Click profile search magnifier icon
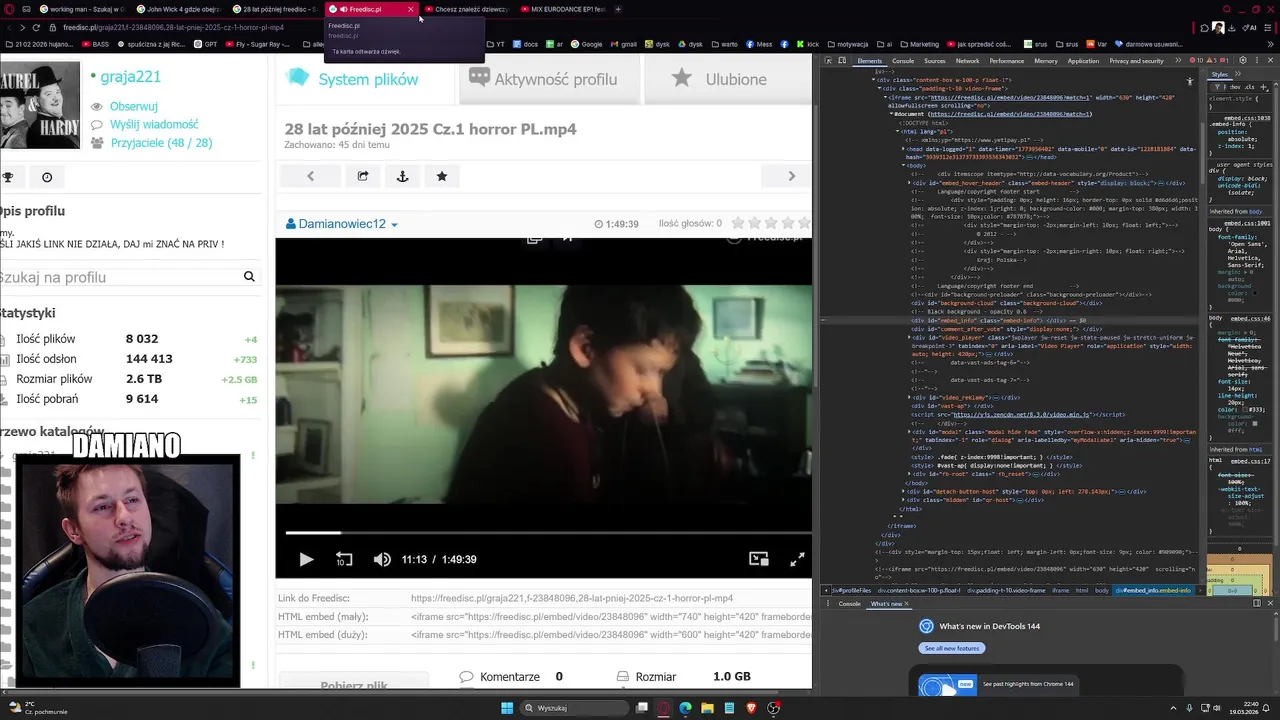The image size is (1280, 720). [249, 277]
